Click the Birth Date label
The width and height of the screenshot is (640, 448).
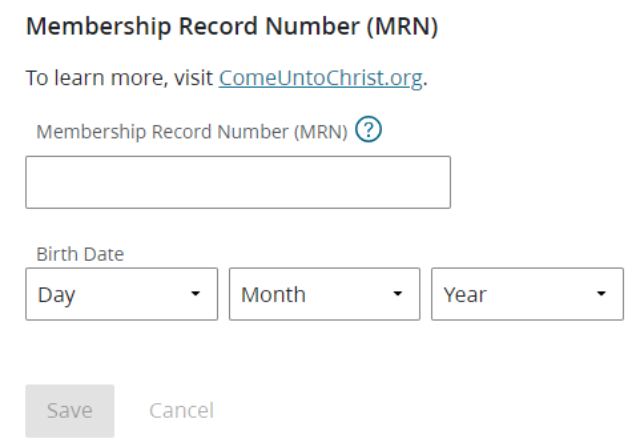tap(80, 254)
